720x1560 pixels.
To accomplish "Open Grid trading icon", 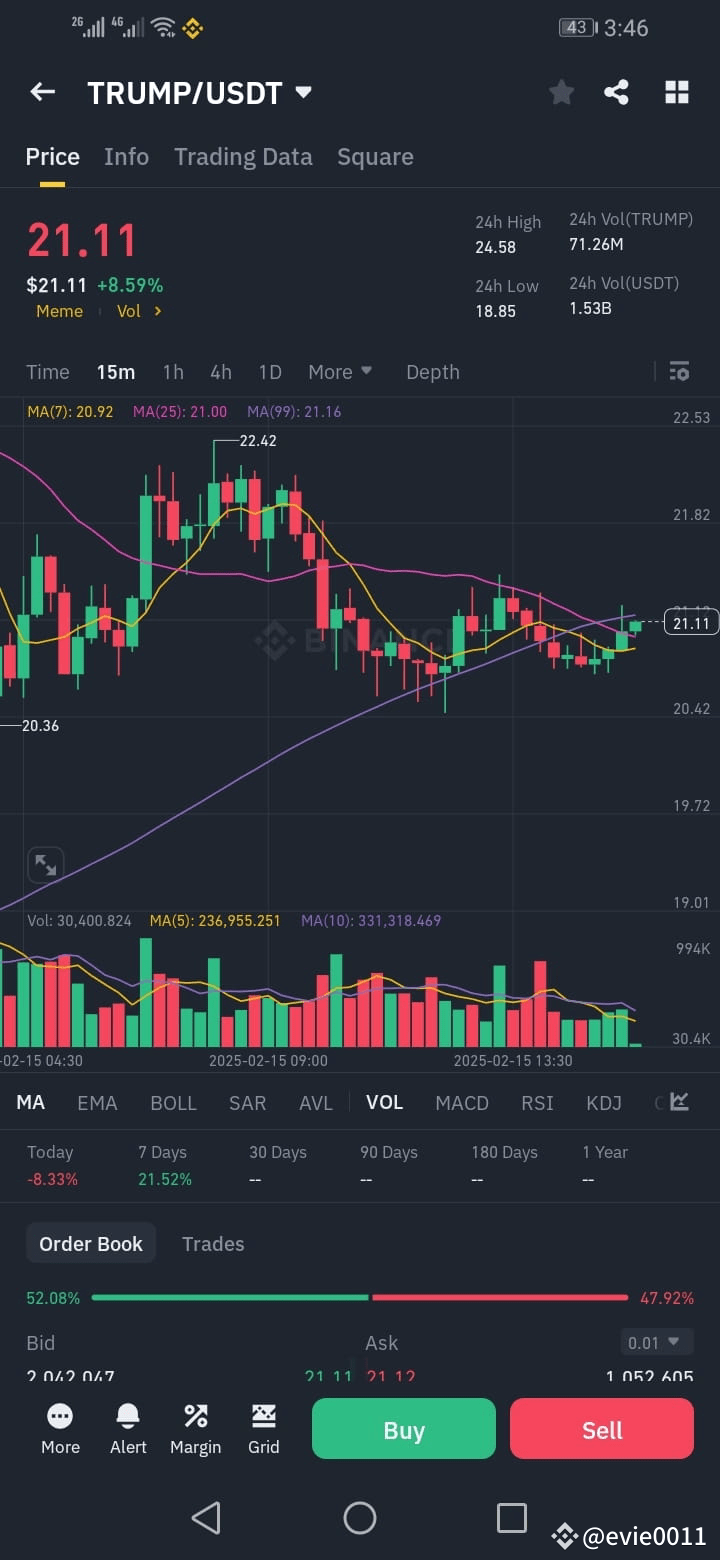I will pyautogui.click(x=263, y=1428).
